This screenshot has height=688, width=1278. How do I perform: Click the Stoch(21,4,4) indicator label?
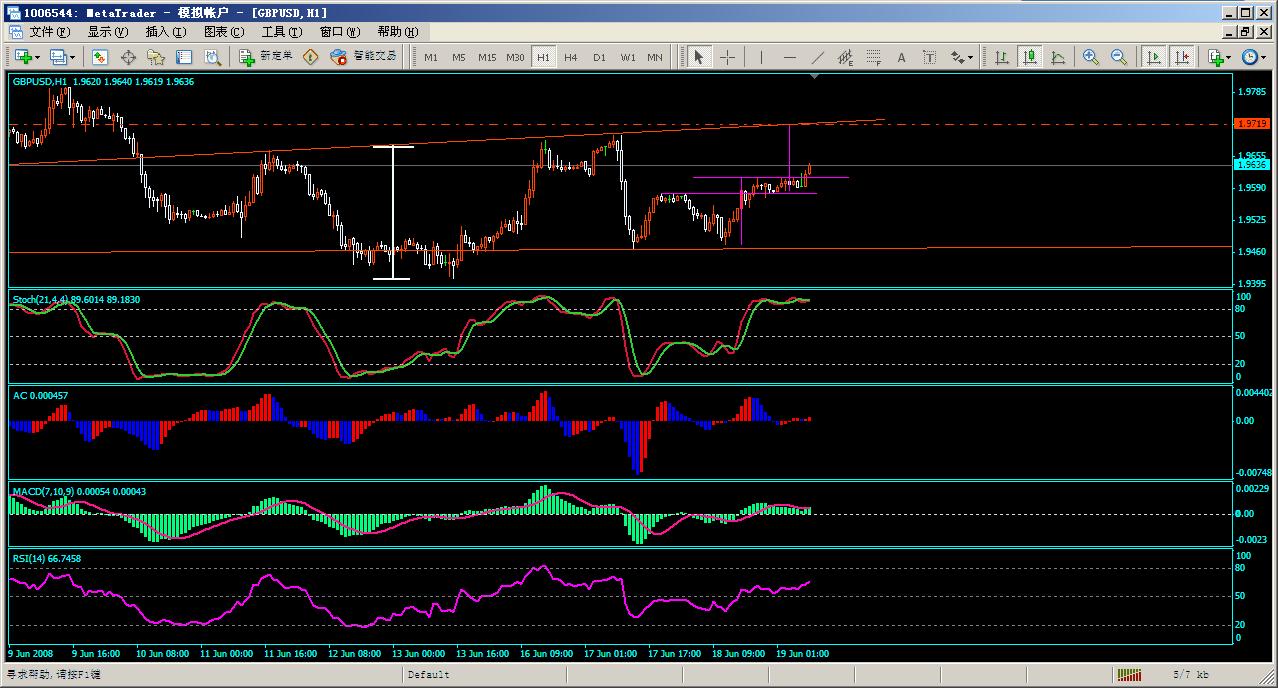(x=76, y=299)
